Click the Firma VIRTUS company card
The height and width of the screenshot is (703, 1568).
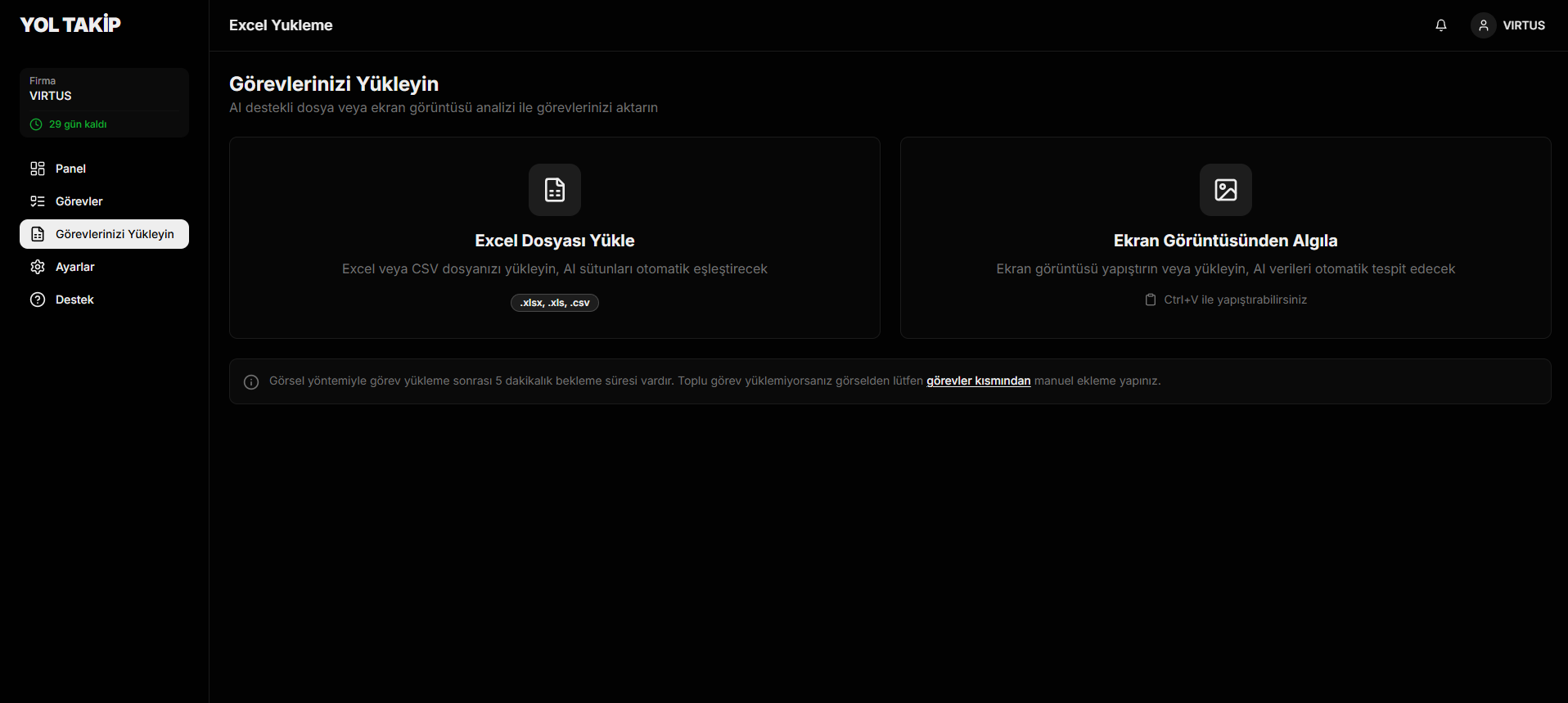(x=104, y=90)
